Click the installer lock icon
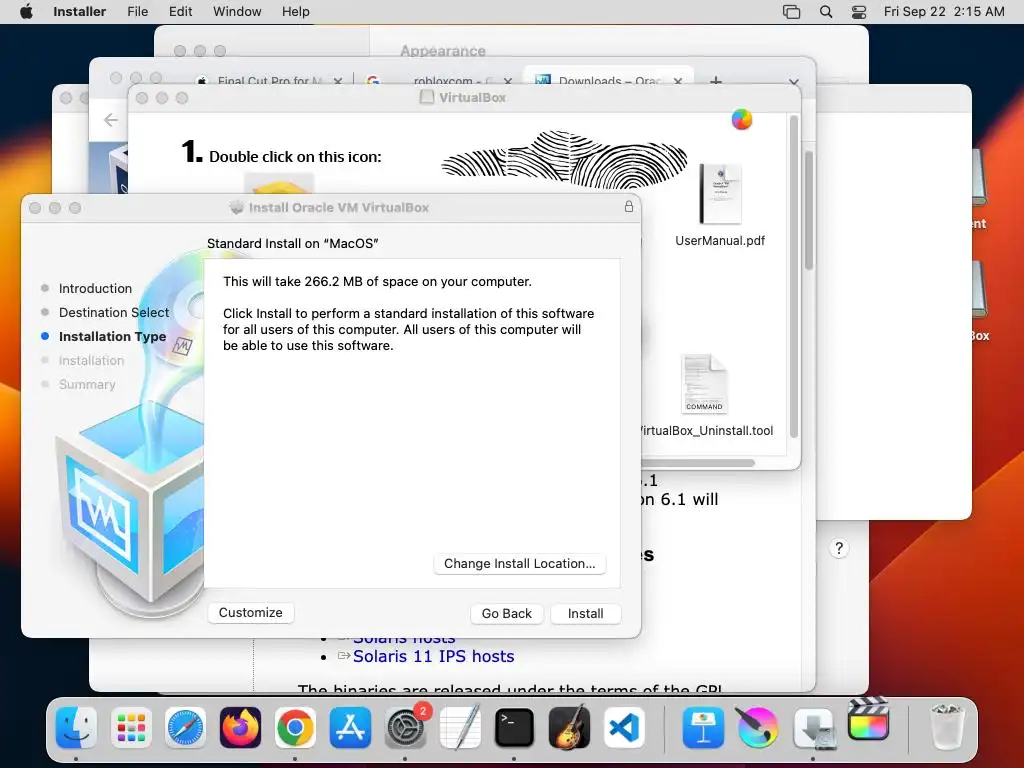1024x768 pixels. click(628, 206)
